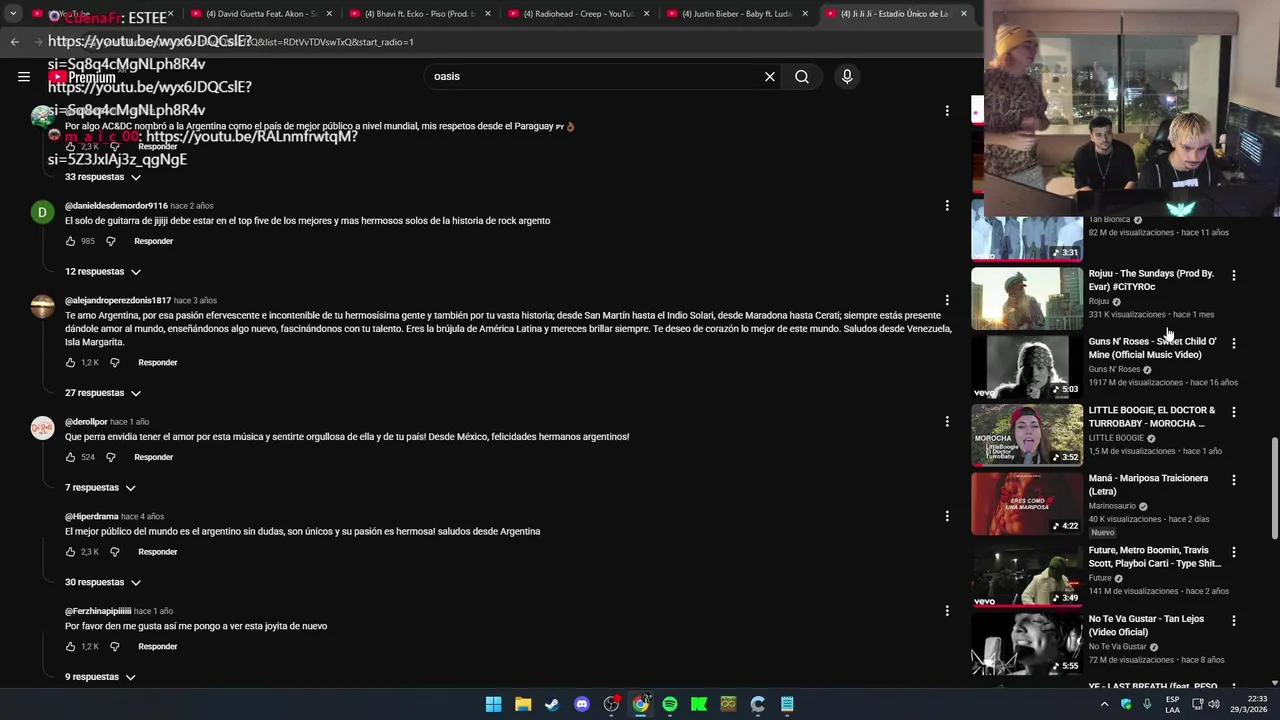
Task: Open options menu for @danieldesdemordor9116 comment
Action: tap(947, 206)
